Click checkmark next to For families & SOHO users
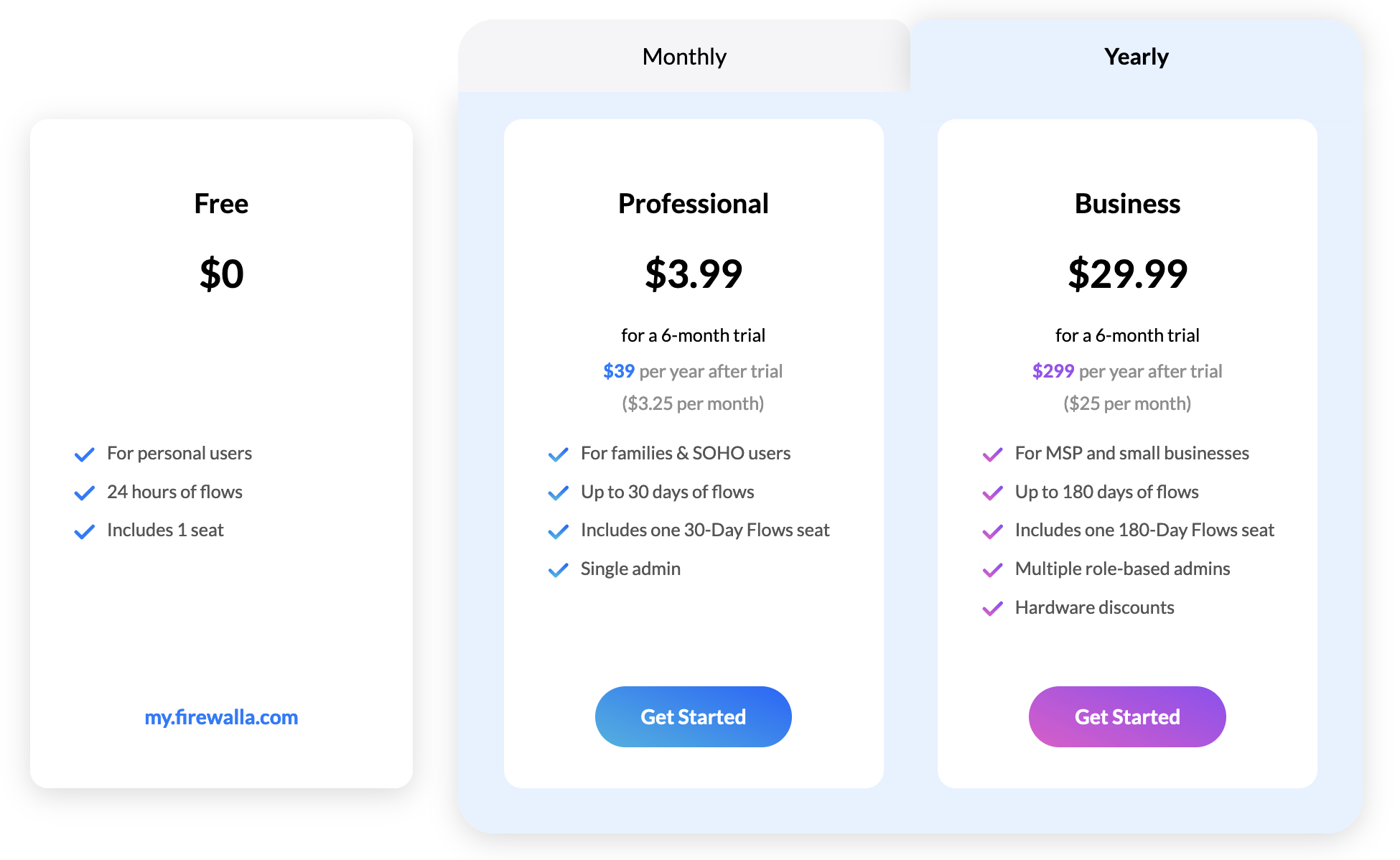The image size is (1400, 860). pyautogui.click(x=559, y=454)
